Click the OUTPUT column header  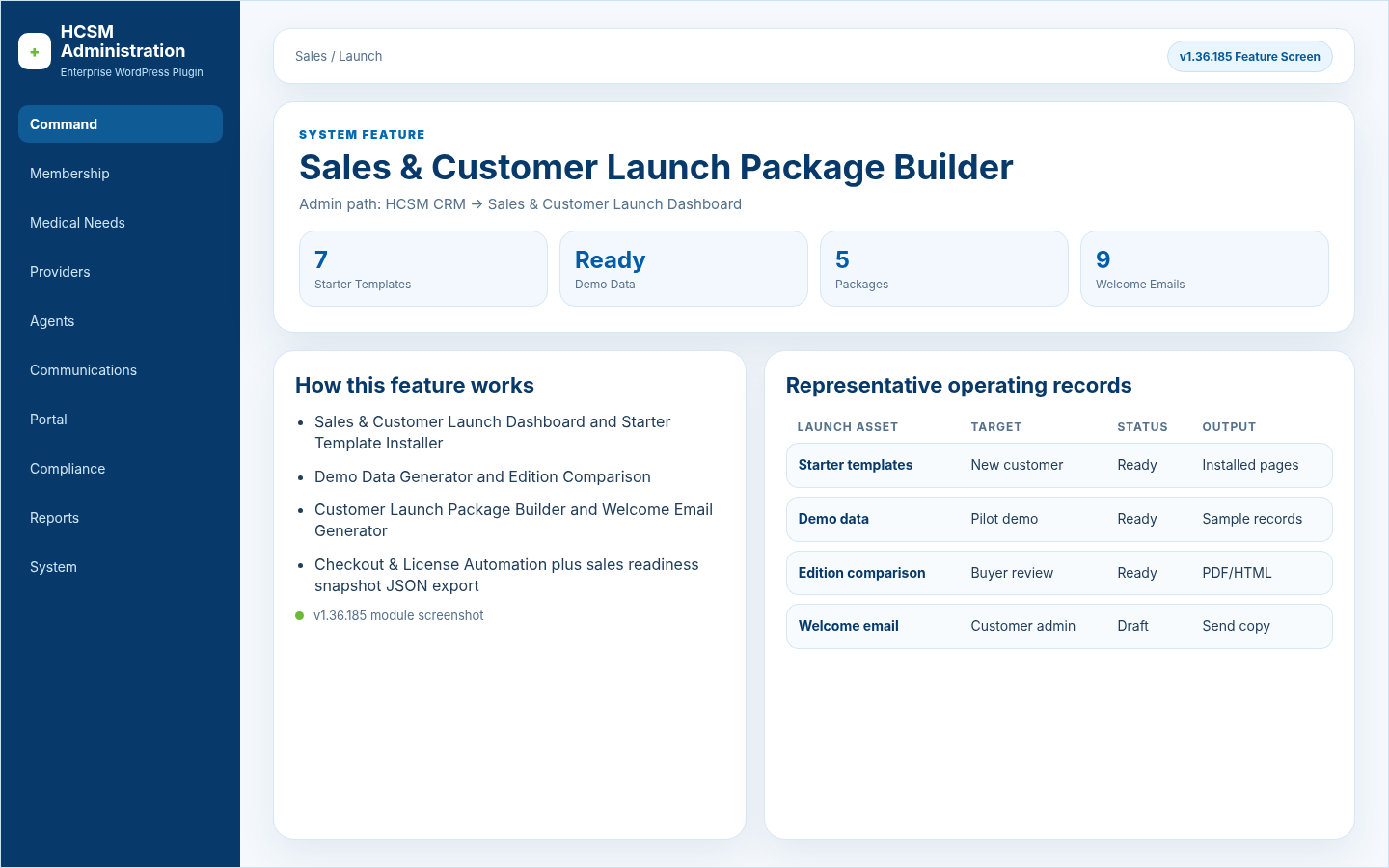coord(1229,426)
